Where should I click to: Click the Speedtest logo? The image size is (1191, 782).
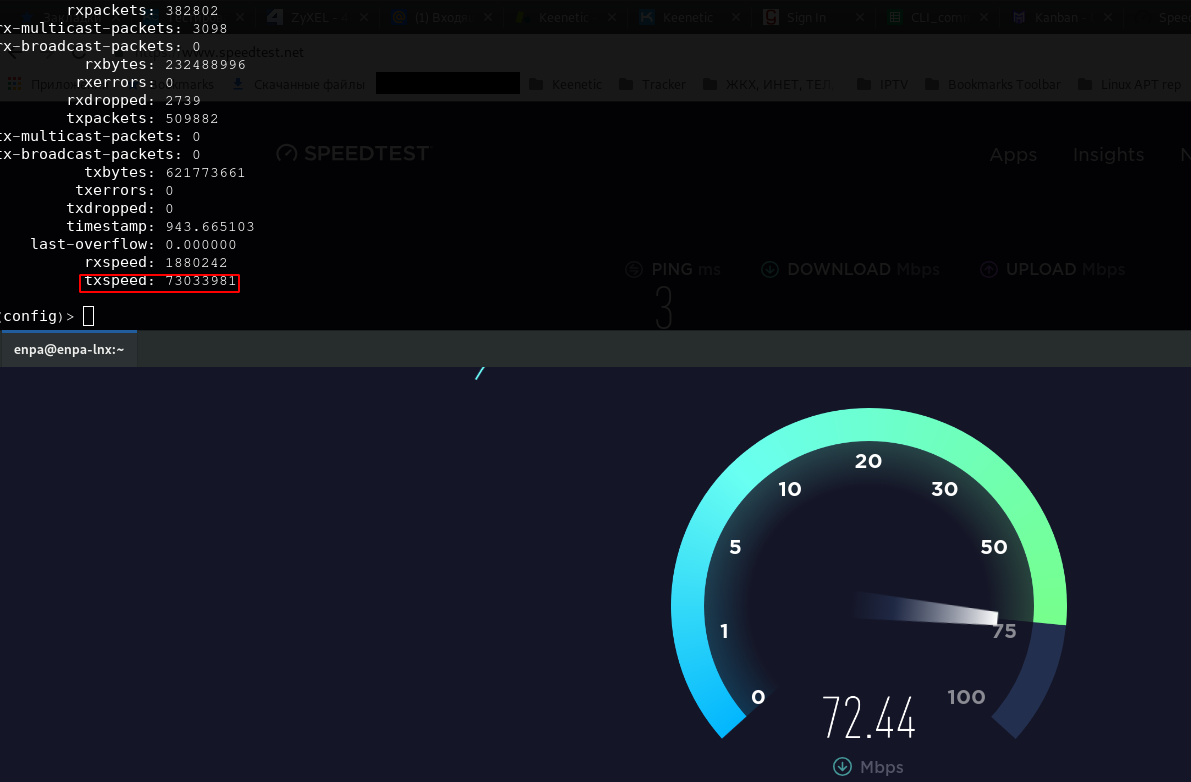353,153
